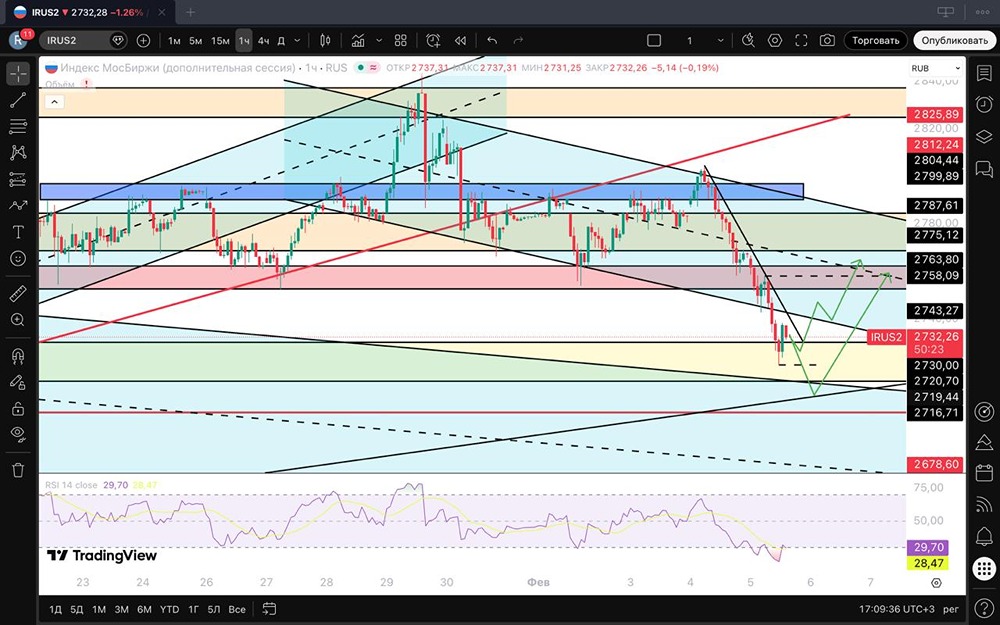Toggle magnet mode for drawings
This screenshot has height=625, width=1000.
click(x=18, y=356)
